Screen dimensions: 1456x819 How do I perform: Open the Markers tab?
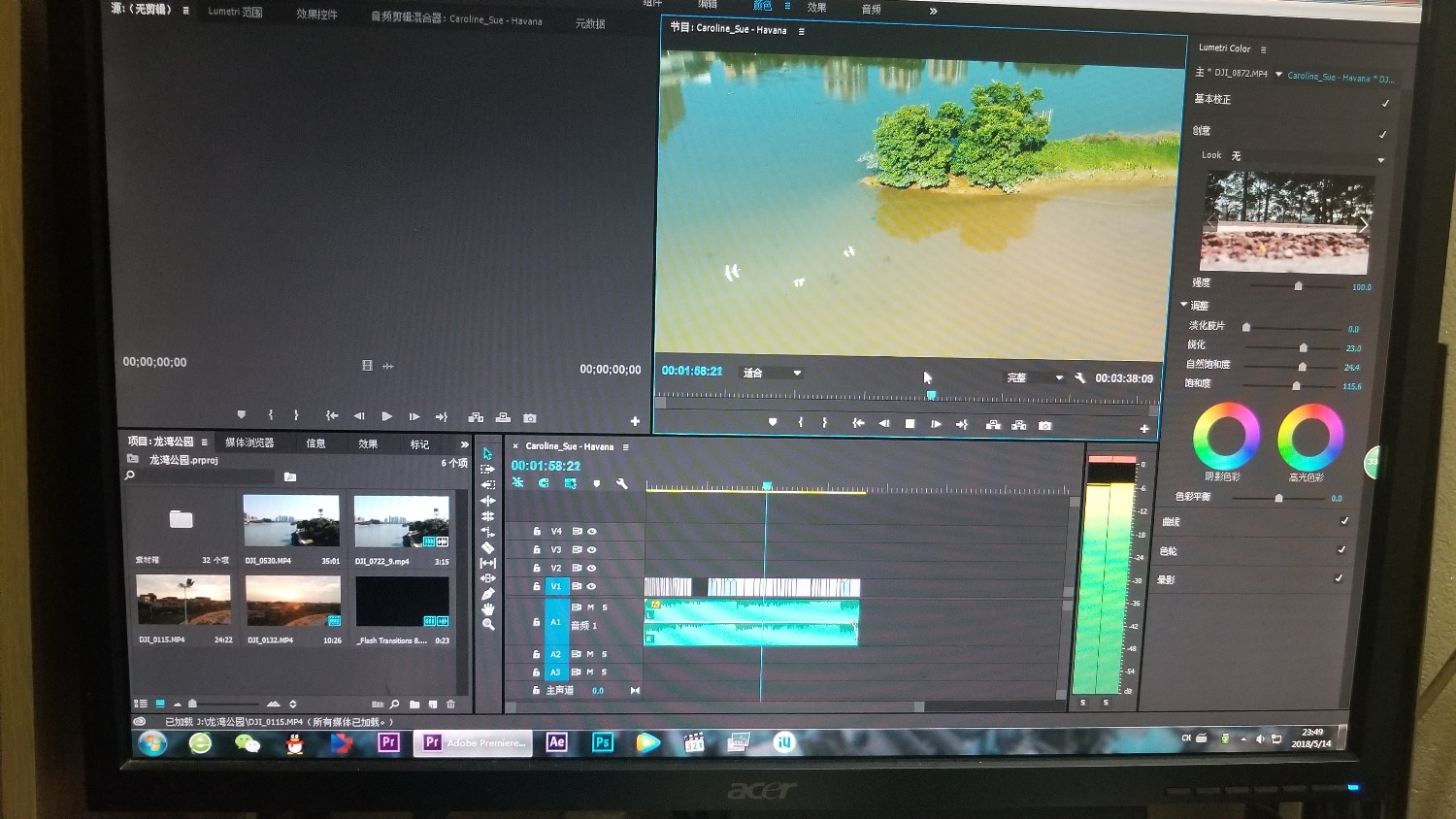coord(419,444)
